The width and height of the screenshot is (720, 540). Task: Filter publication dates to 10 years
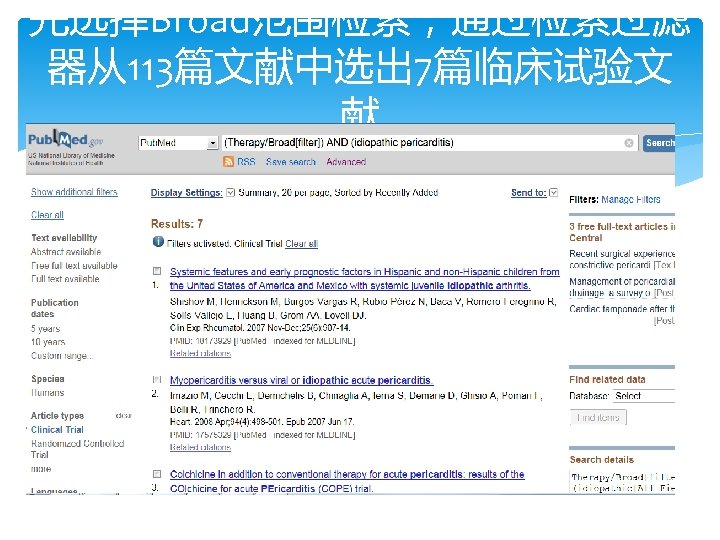[x=48, y=342]
